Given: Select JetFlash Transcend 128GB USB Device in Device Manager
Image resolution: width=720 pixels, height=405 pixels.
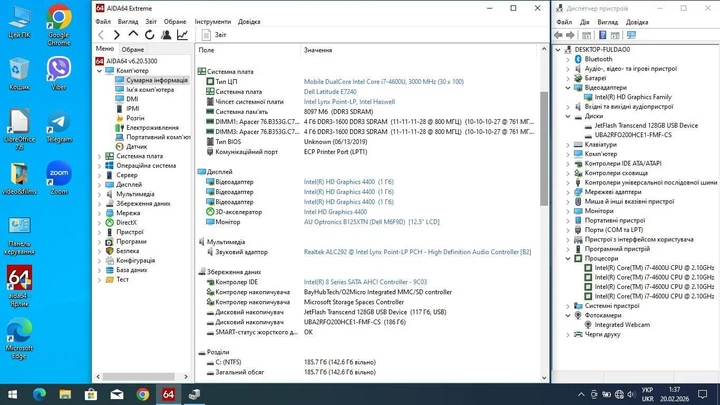Looking at the screenshot, I should point(646,125).
